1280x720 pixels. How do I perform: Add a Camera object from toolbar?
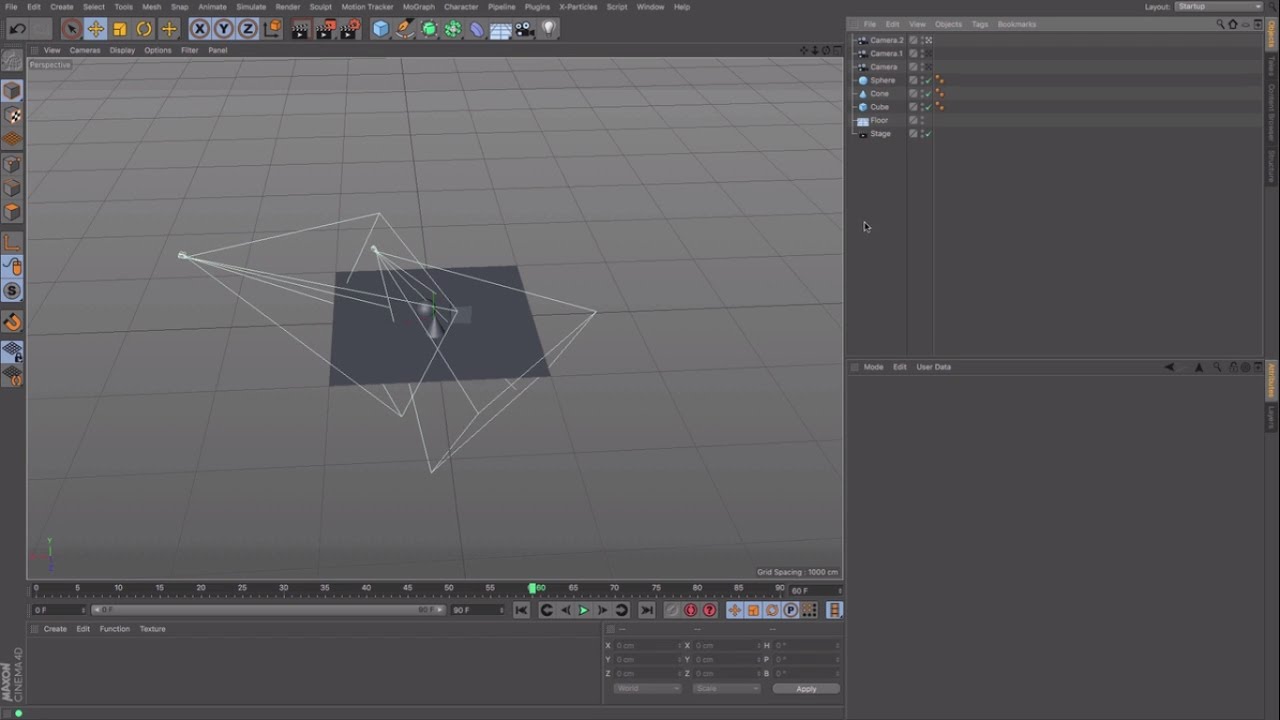coord(525,29)
